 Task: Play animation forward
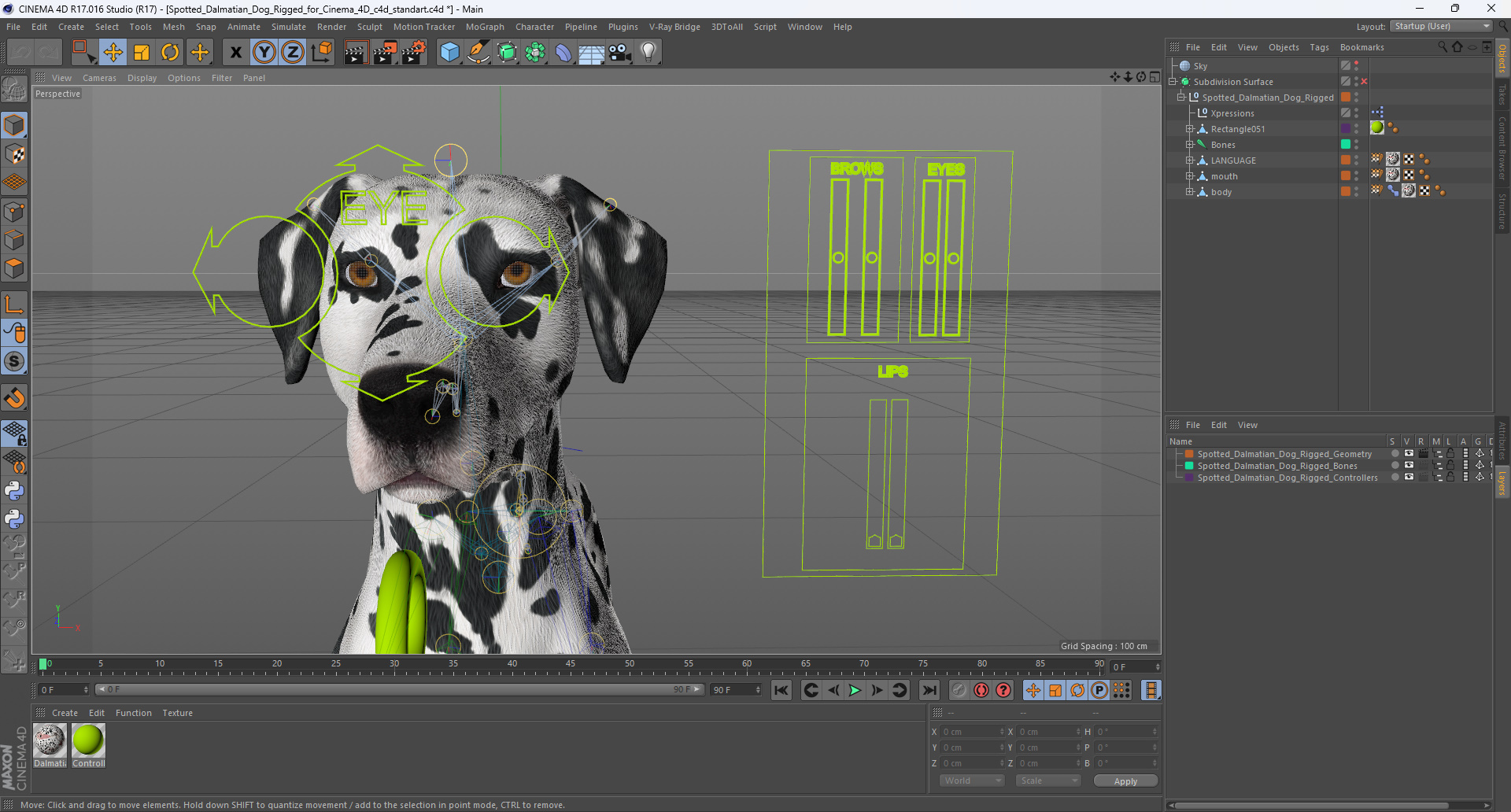(x=855, y=690)
